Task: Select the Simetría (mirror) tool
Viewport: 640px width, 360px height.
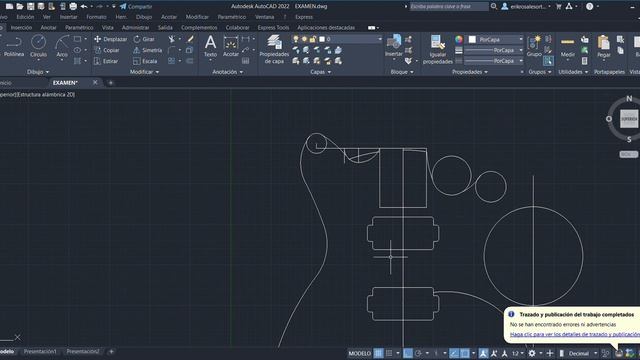Action: click(148, 50)
